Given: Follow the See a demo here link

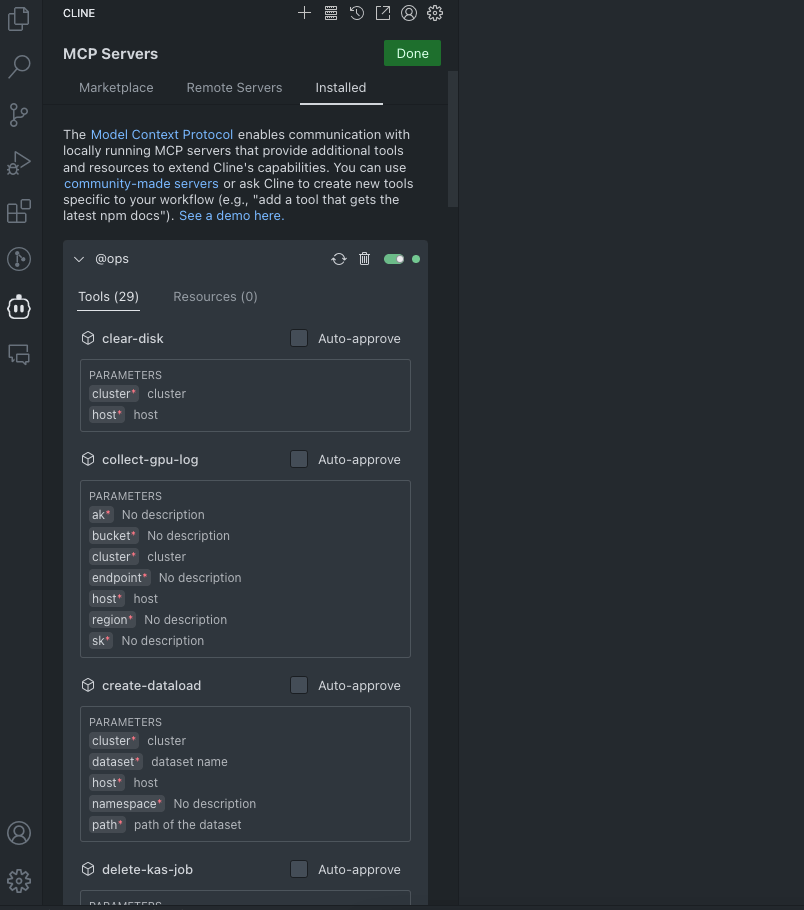Looking at the screenshot, I should [232, 216].
